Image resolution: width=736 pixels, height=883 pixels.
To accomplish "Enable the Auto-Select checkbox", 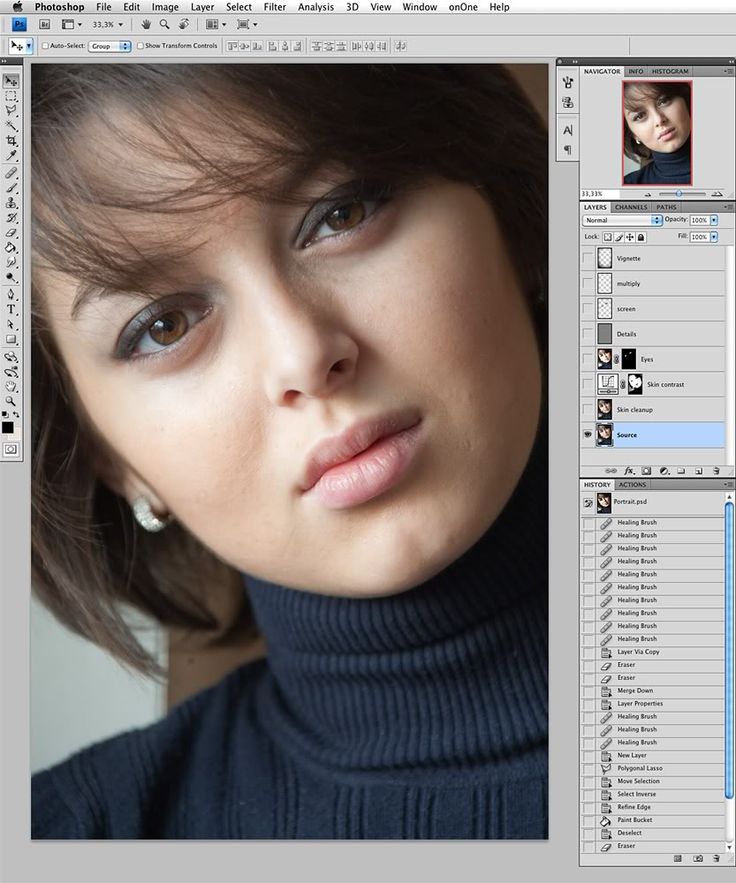I will click(x=45, y=46).
